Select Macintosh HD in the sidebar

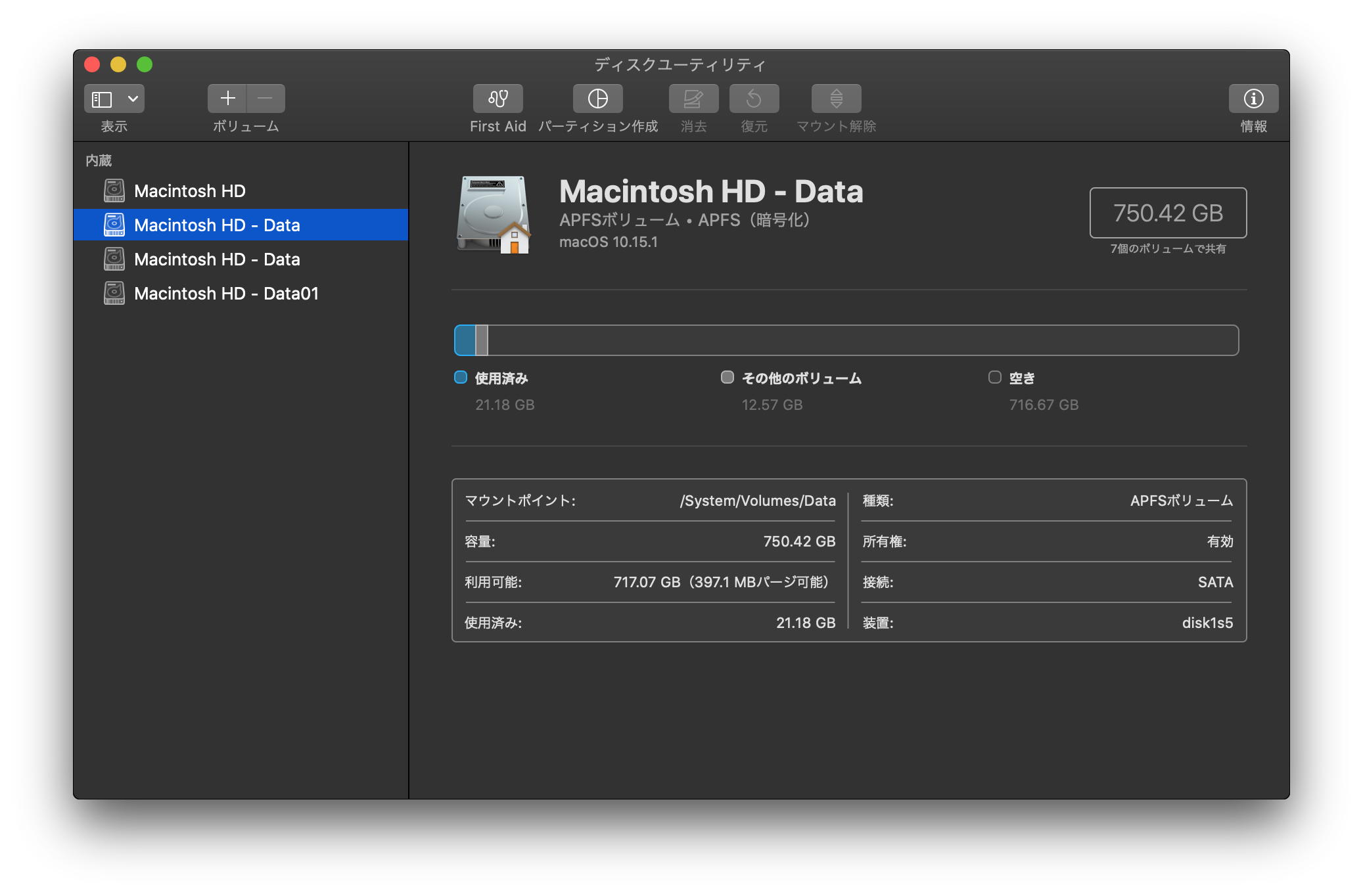189,191
